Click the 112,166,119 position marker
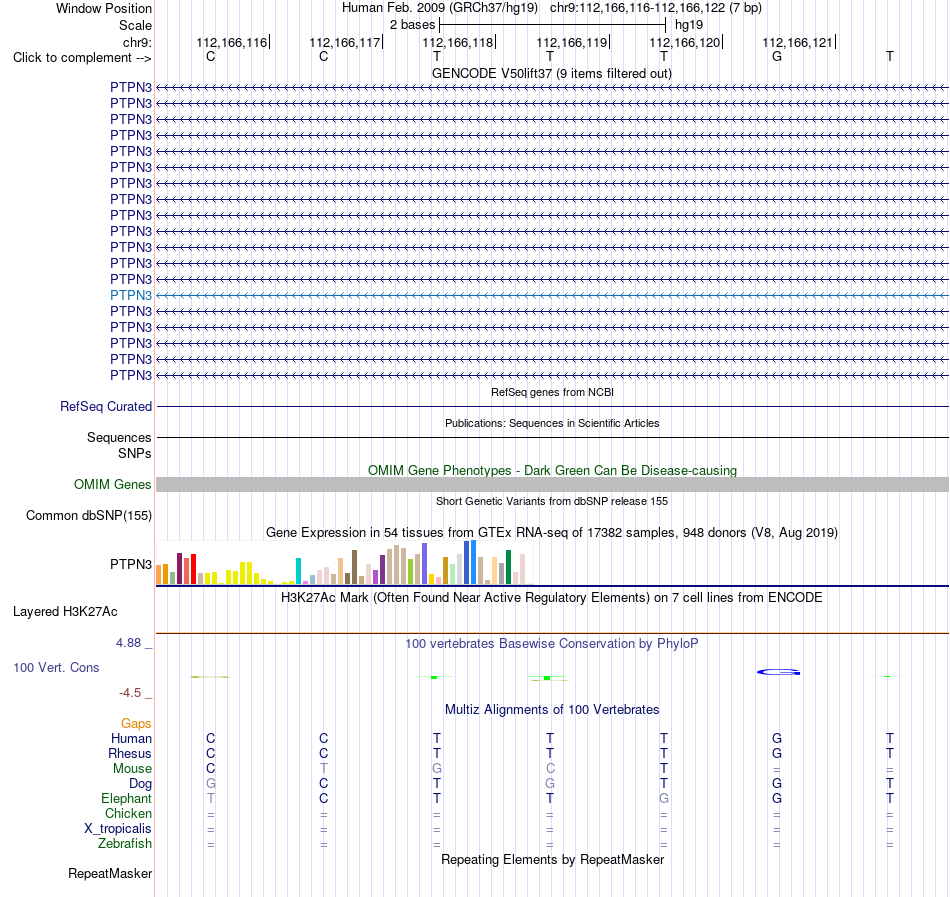 (573, 42)
